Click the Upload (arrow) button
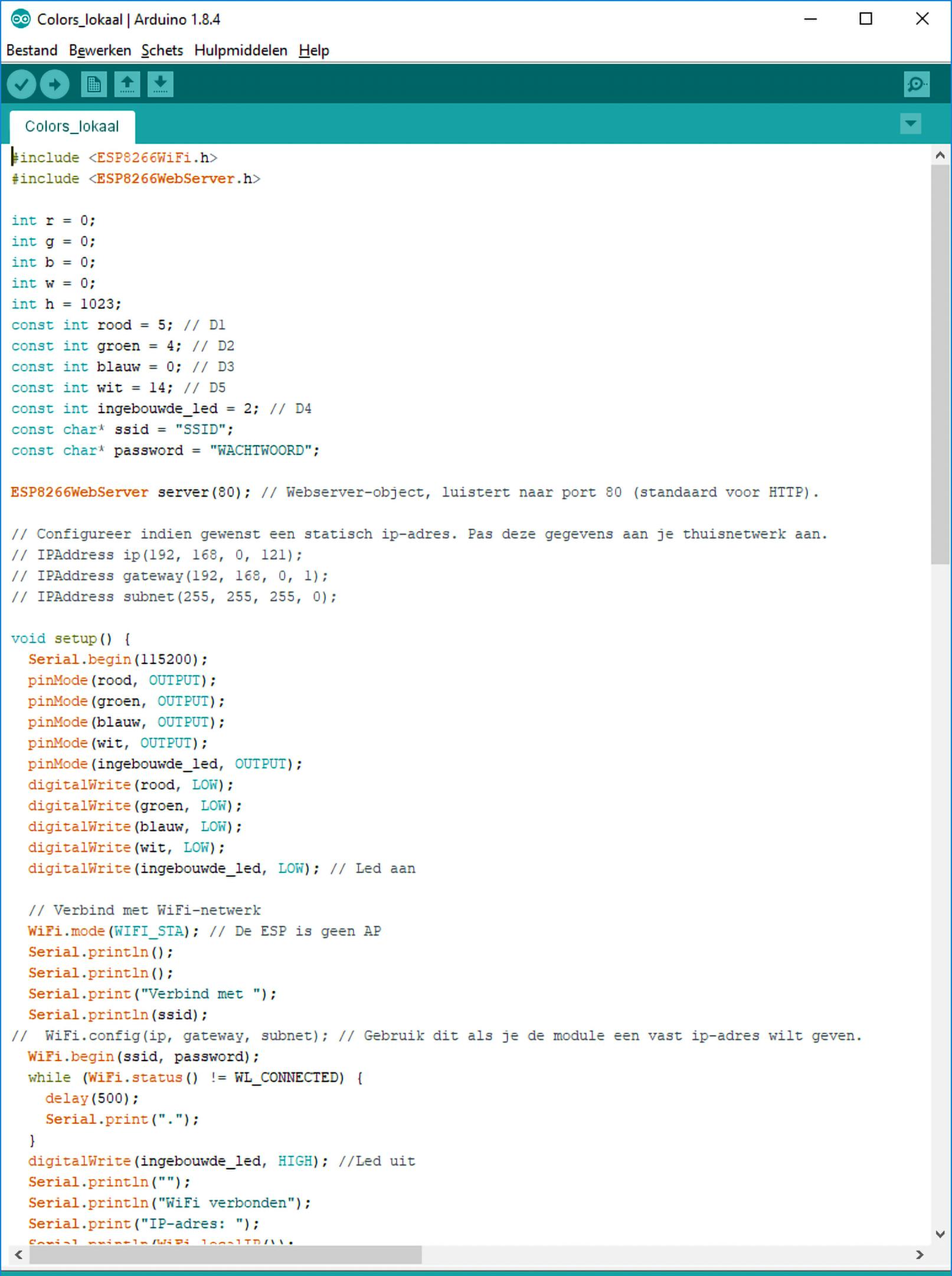952x1276 pixels. click(x=55, y=84)
